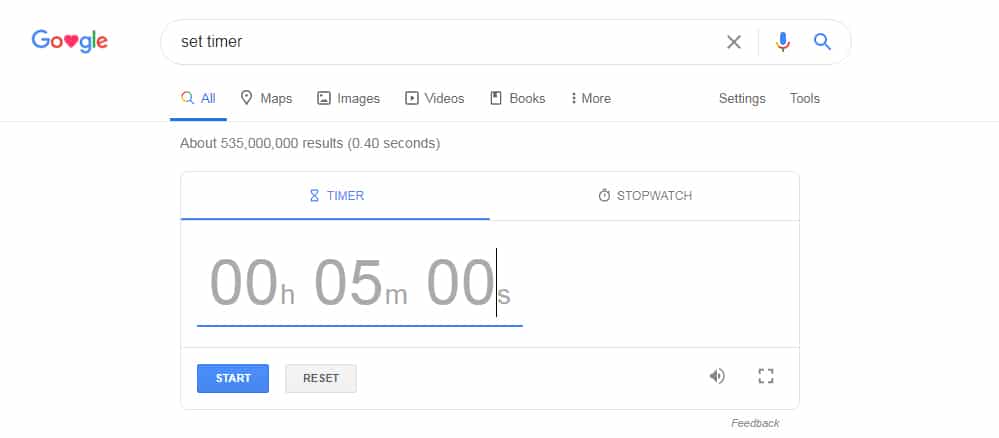The width and height of the screenshot is (999, 438).
Task: Switch to the Stopwatch tab
Action: click(645, 196)
